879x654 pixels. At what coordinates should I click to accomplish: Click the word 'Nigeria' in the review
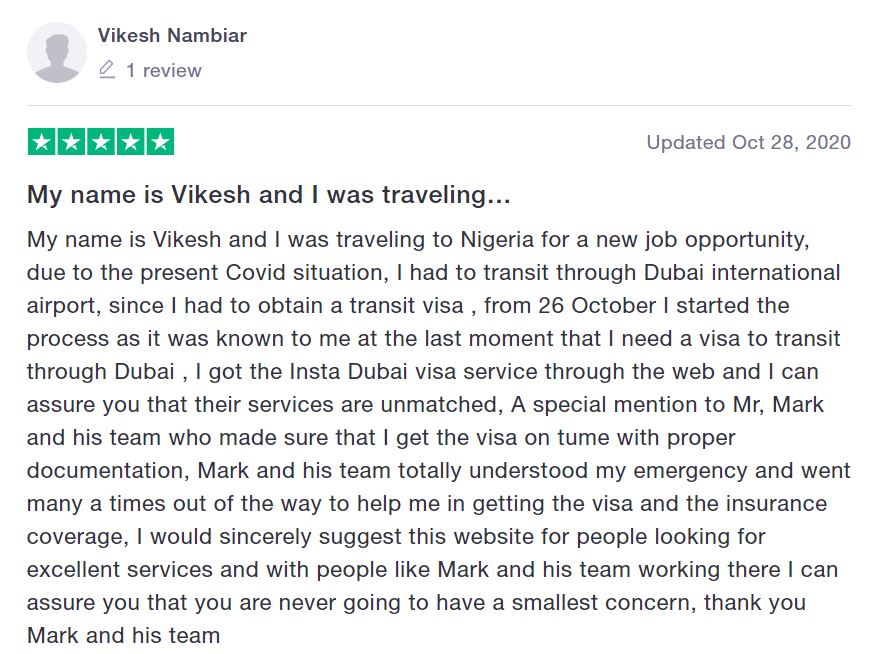pyautogui.click(x=497, y=240)
